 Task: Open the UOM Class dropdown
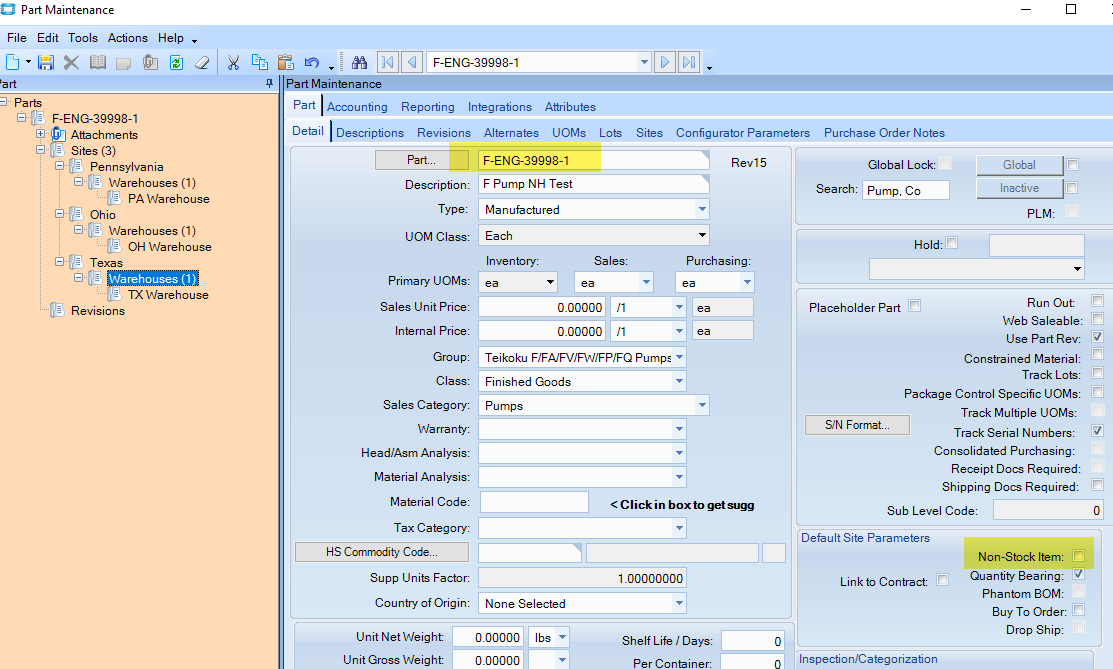(702, 236)
